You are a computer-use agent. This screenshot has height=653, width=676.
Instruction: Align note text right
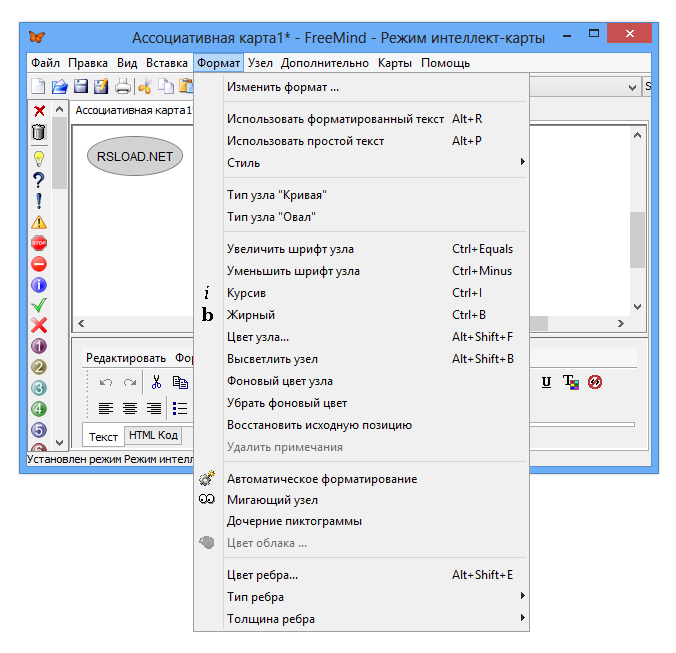[154, 408]
